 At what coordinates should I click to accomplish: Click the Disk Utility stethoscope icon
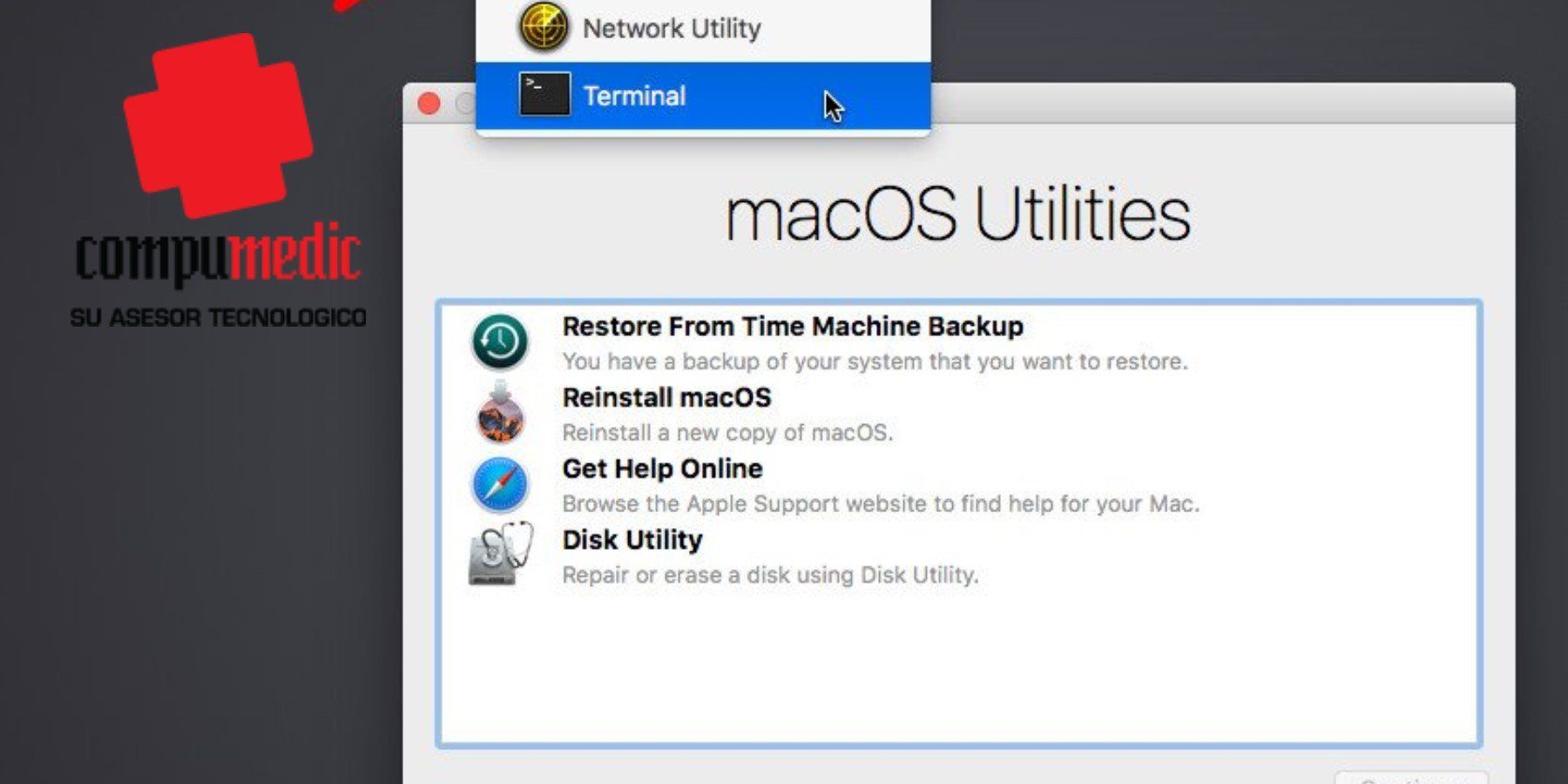pyautogui.click(x=501, y=554)
